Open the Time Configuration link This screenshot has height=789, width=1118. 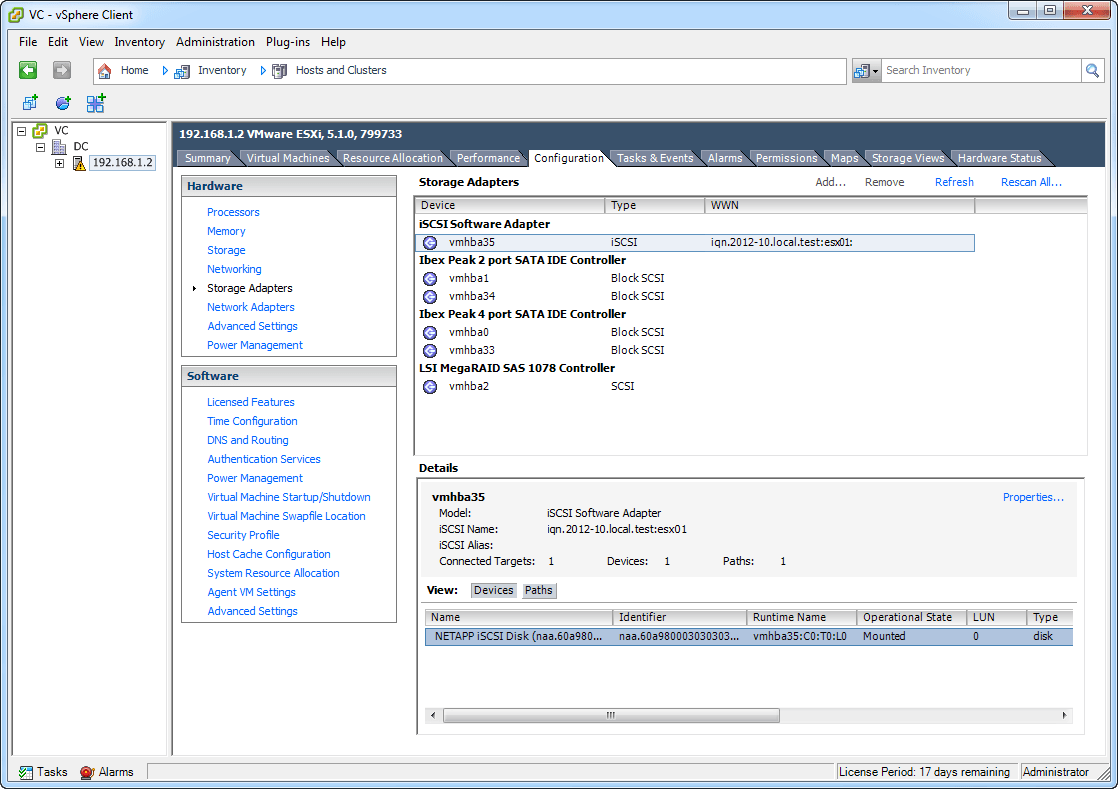coord(252,421)
